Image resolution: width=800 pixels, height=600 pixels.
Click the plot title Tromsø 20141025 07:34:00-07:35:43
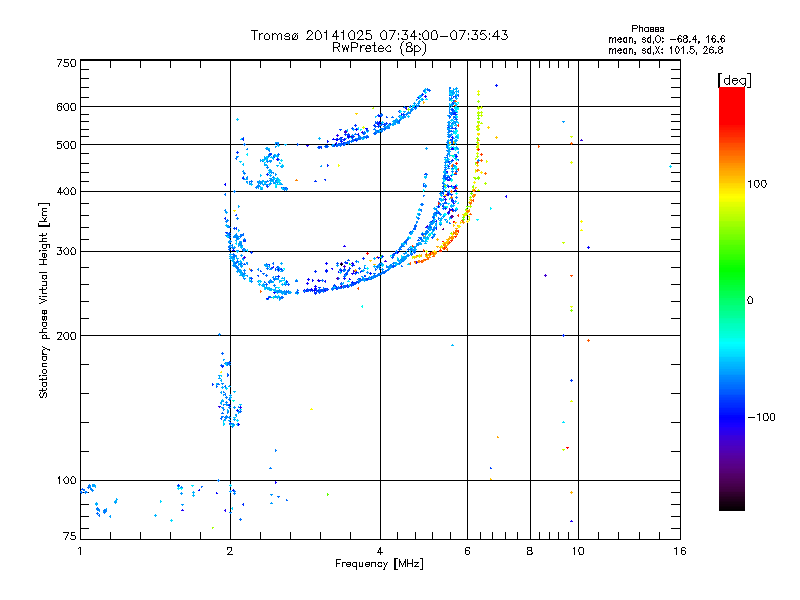[379, 35]
